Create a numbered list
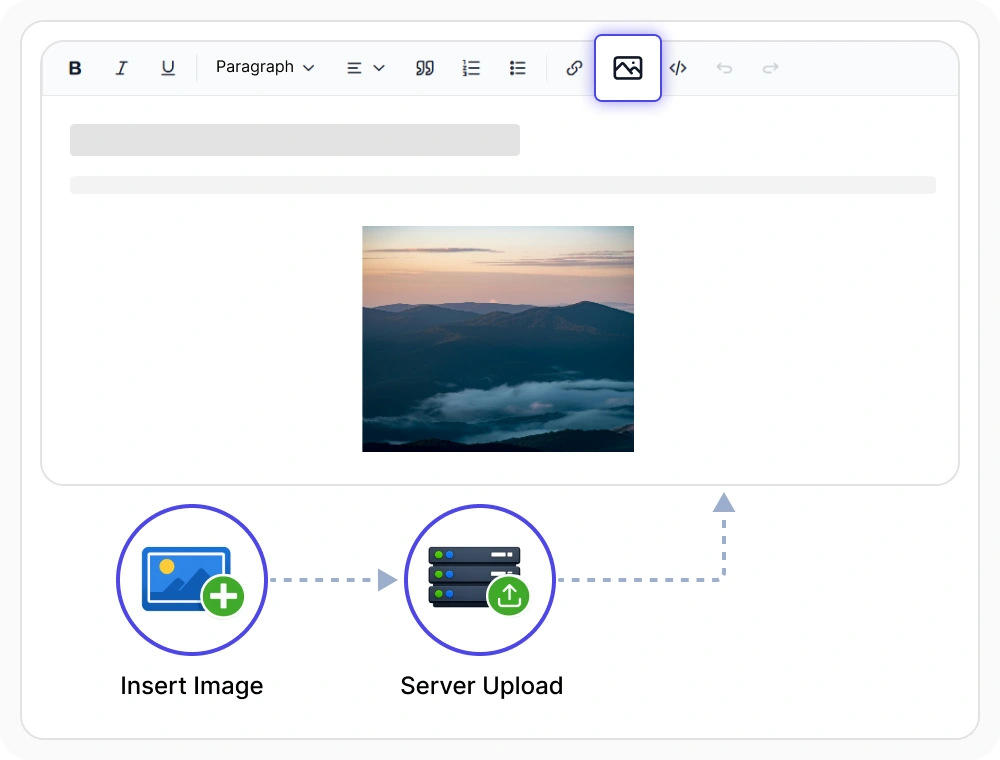The image size is (1000, 760). [471, 68]
